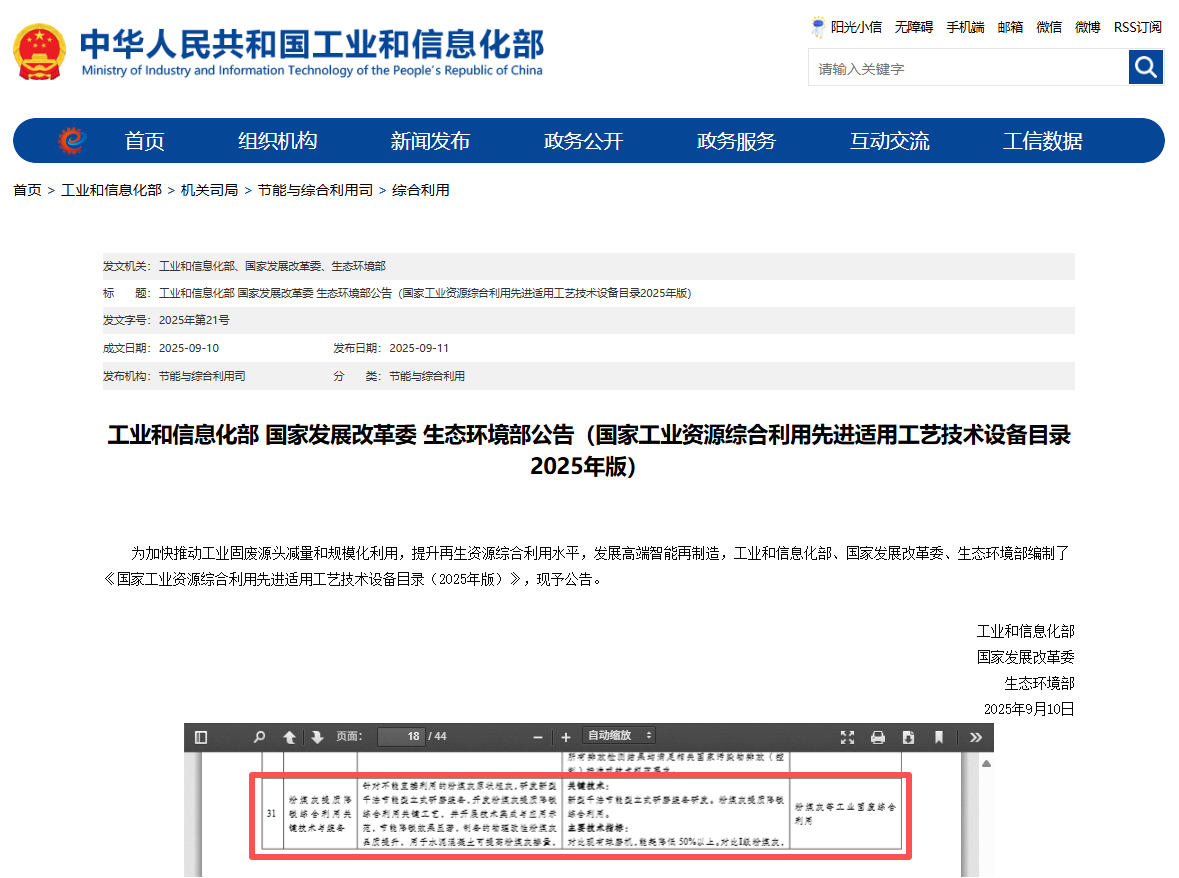This screenshot has width=1179, height=878.
Task: Open the PDF find tool with the magnifier icon
Action: [258, 737]
